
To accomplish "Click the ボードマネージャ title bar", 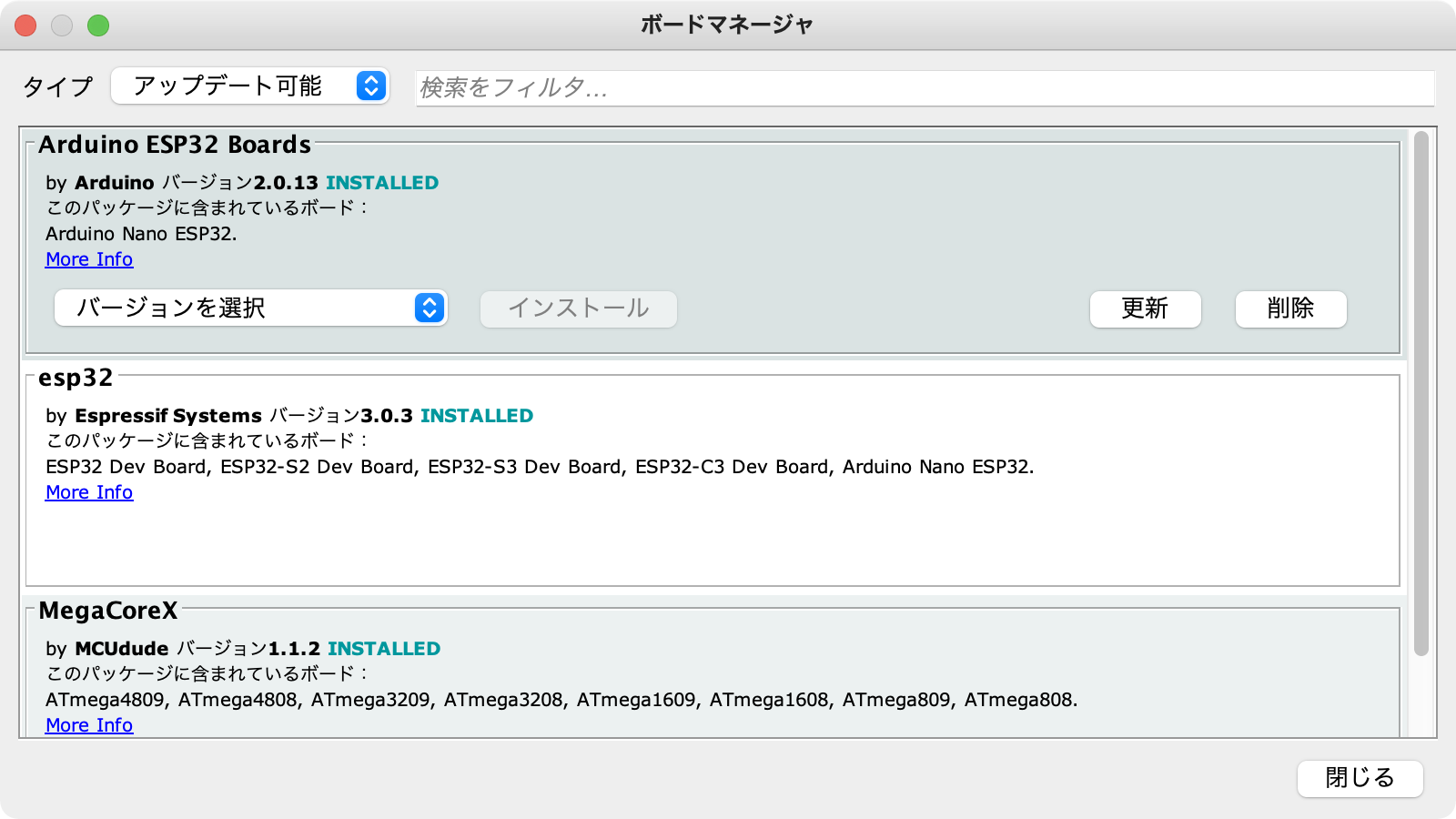I will click(728, 25).
